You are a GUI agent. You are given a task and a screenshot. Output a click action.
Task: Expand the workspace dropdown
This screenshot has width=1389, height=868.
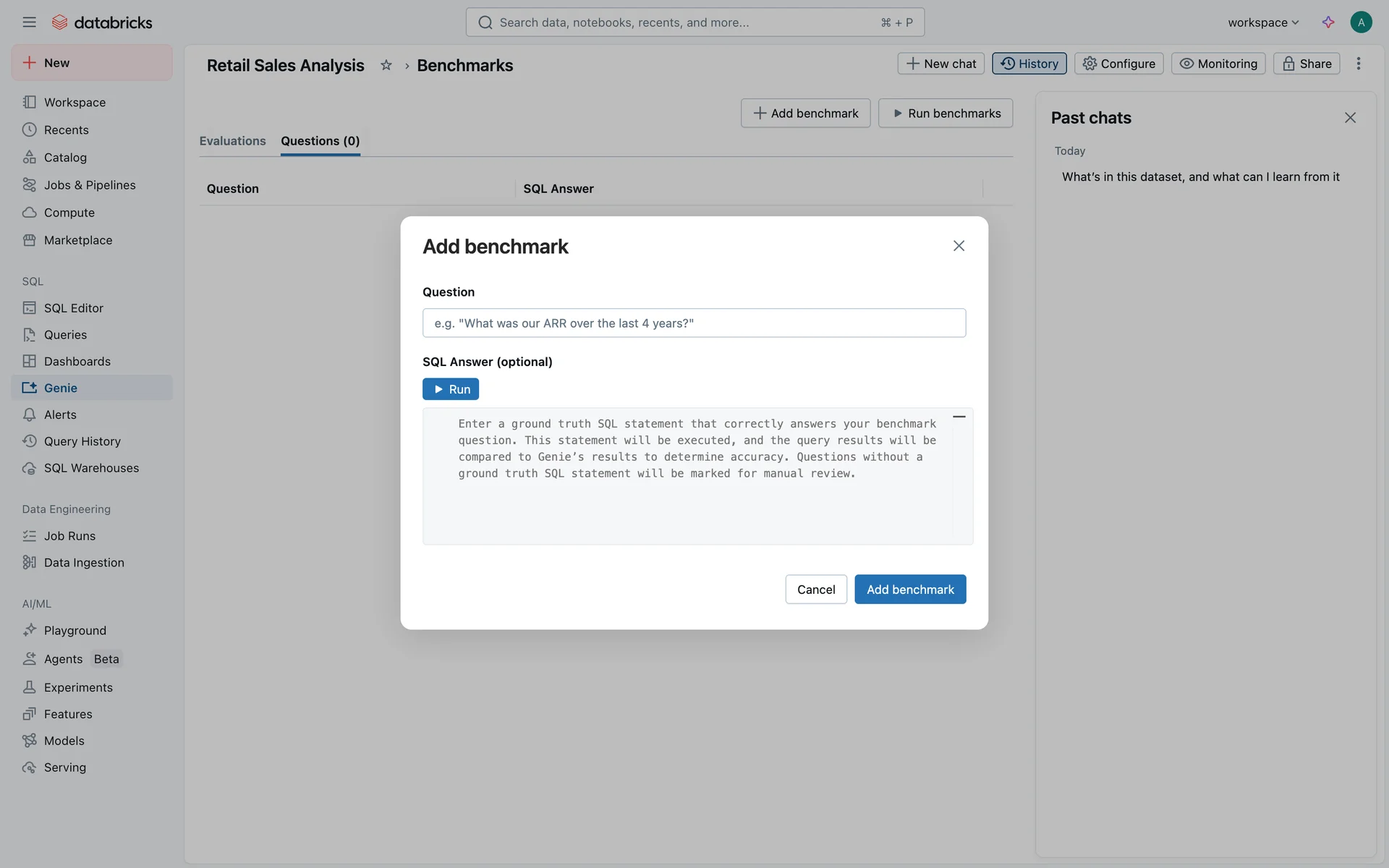[1263, 22]
